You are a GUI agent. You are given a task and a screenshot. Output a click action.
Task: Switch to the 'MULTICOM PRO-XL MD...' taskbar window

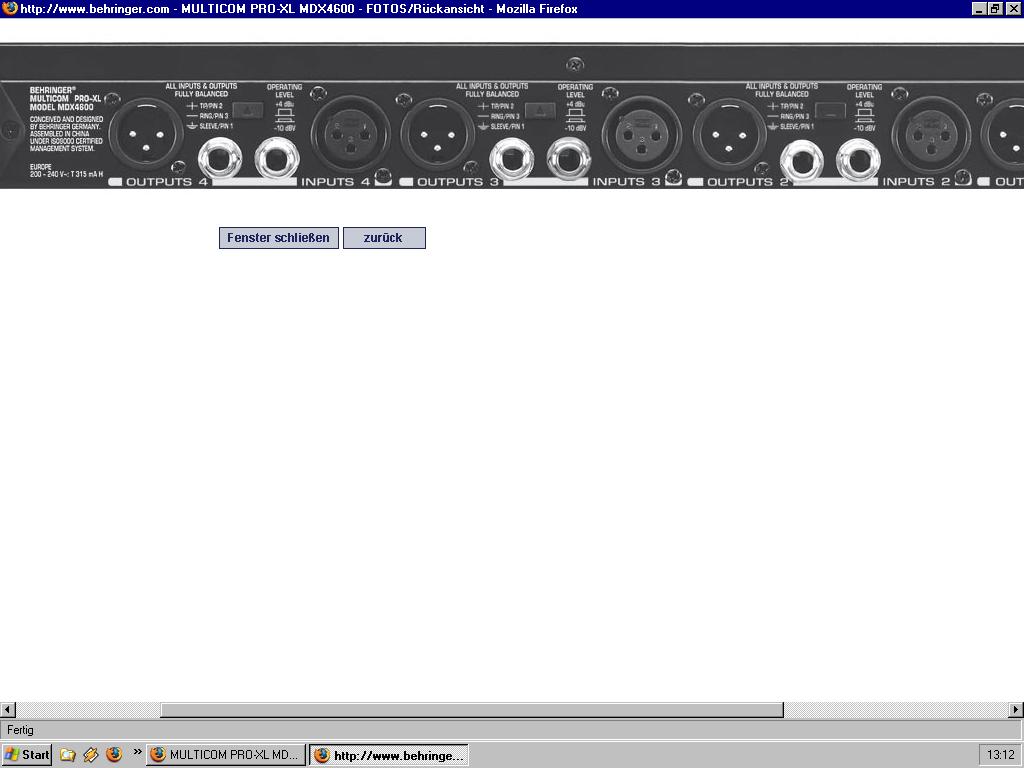pos(225,755)
